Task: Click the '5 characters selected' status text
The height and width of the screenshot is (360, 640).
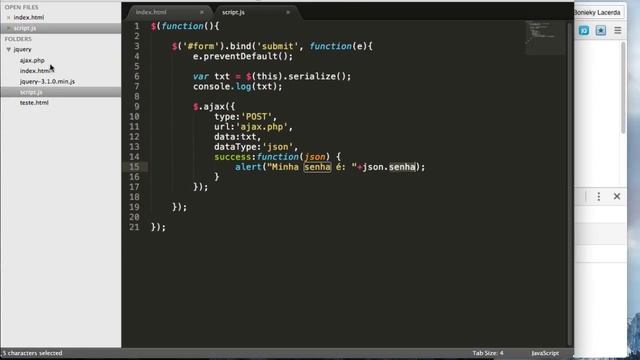Action: pyautogui.click(x=32, y=353)
